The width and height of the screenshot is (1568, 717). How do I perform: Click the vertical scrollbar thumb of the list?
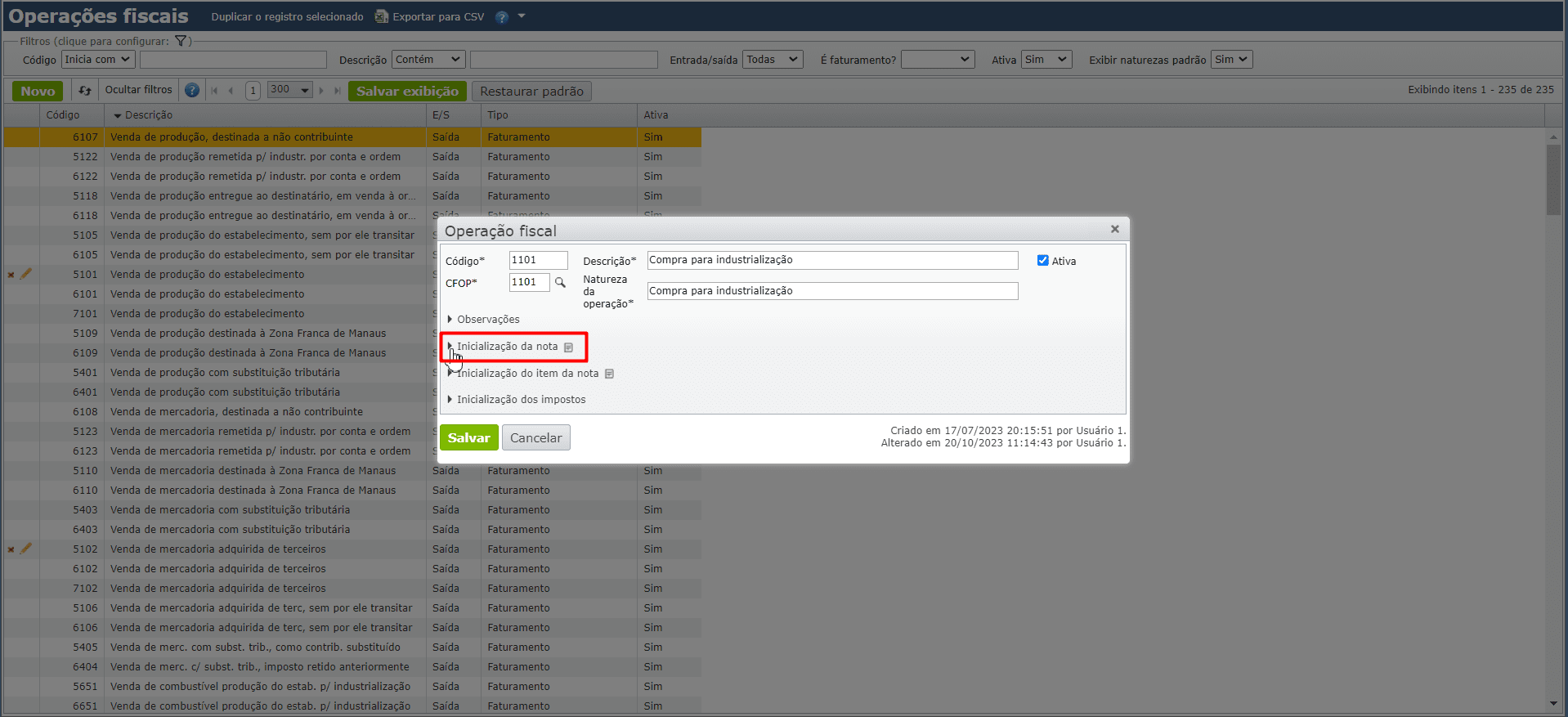(x=1553, y=180)
